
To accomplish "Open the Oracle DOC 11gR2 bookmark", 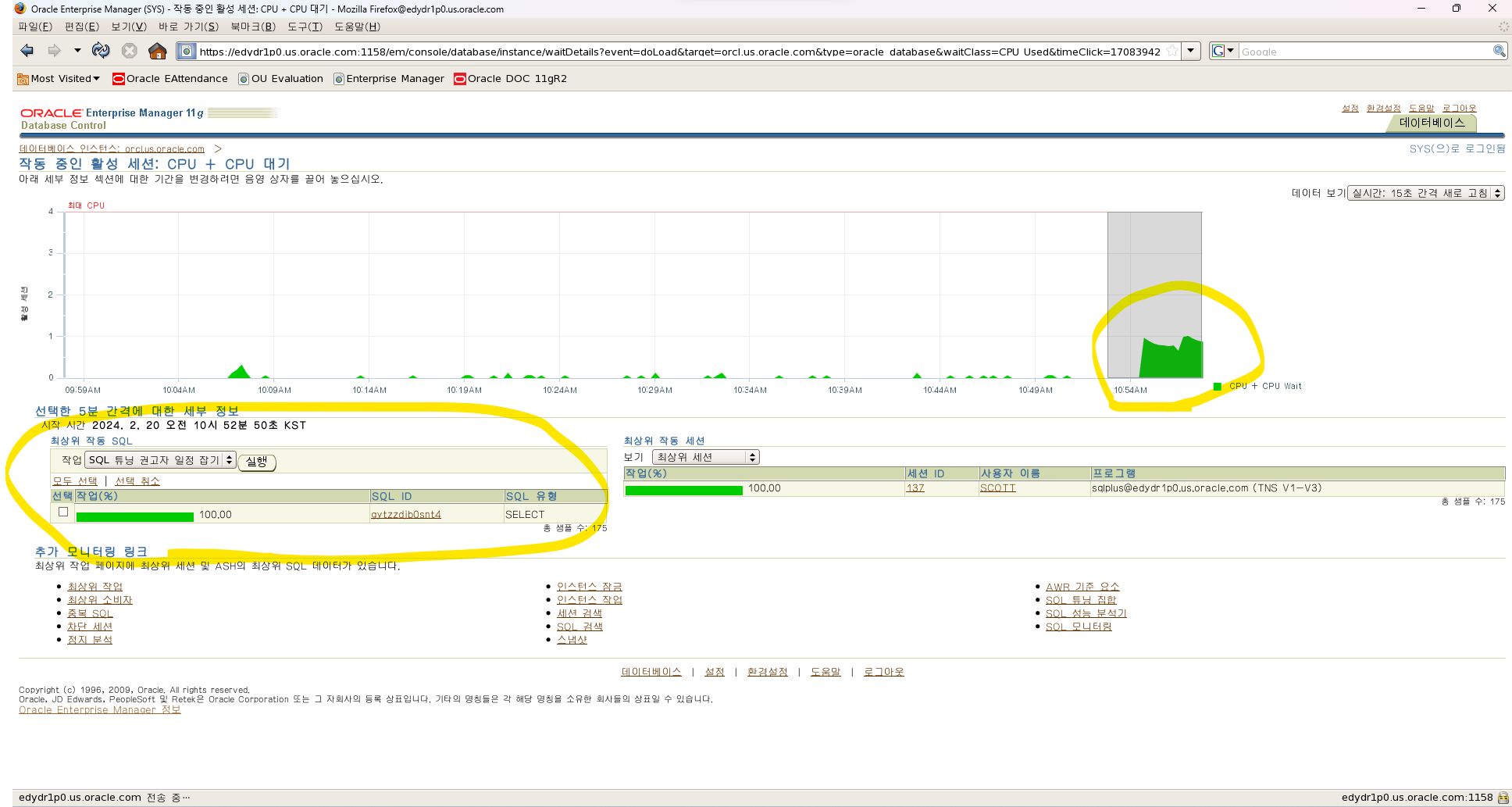I will pos(511,79).
